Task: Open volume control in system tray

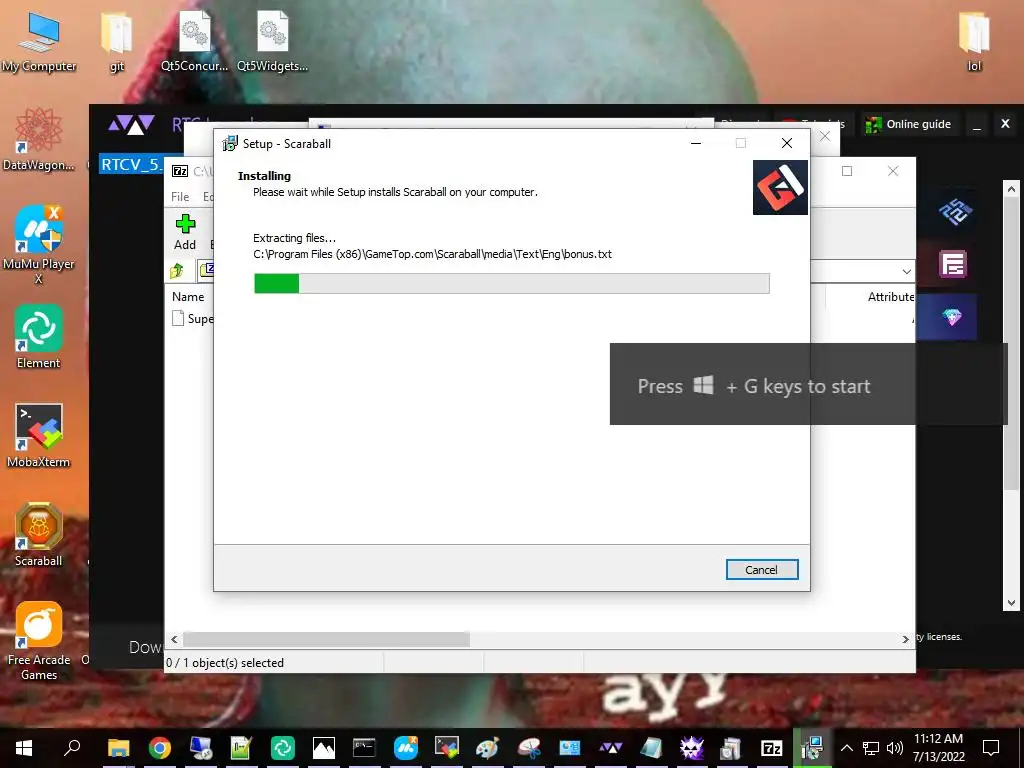Action: (895, 748)
